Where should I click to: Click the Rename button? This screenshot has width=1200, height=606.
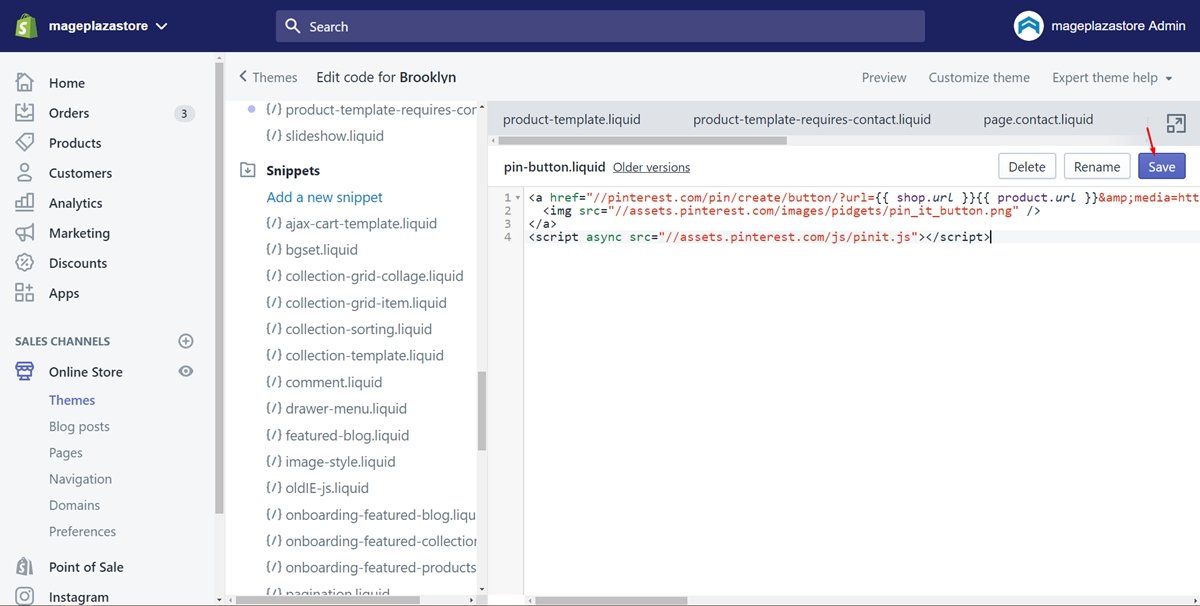tap(1097, 167)
